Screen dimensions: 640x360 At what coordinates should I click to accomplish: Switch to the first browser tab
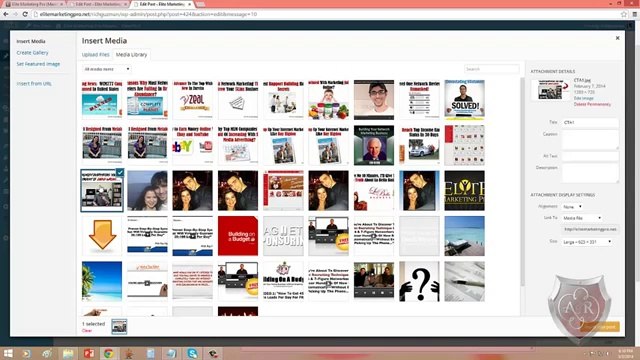click(x=34, y=4)
